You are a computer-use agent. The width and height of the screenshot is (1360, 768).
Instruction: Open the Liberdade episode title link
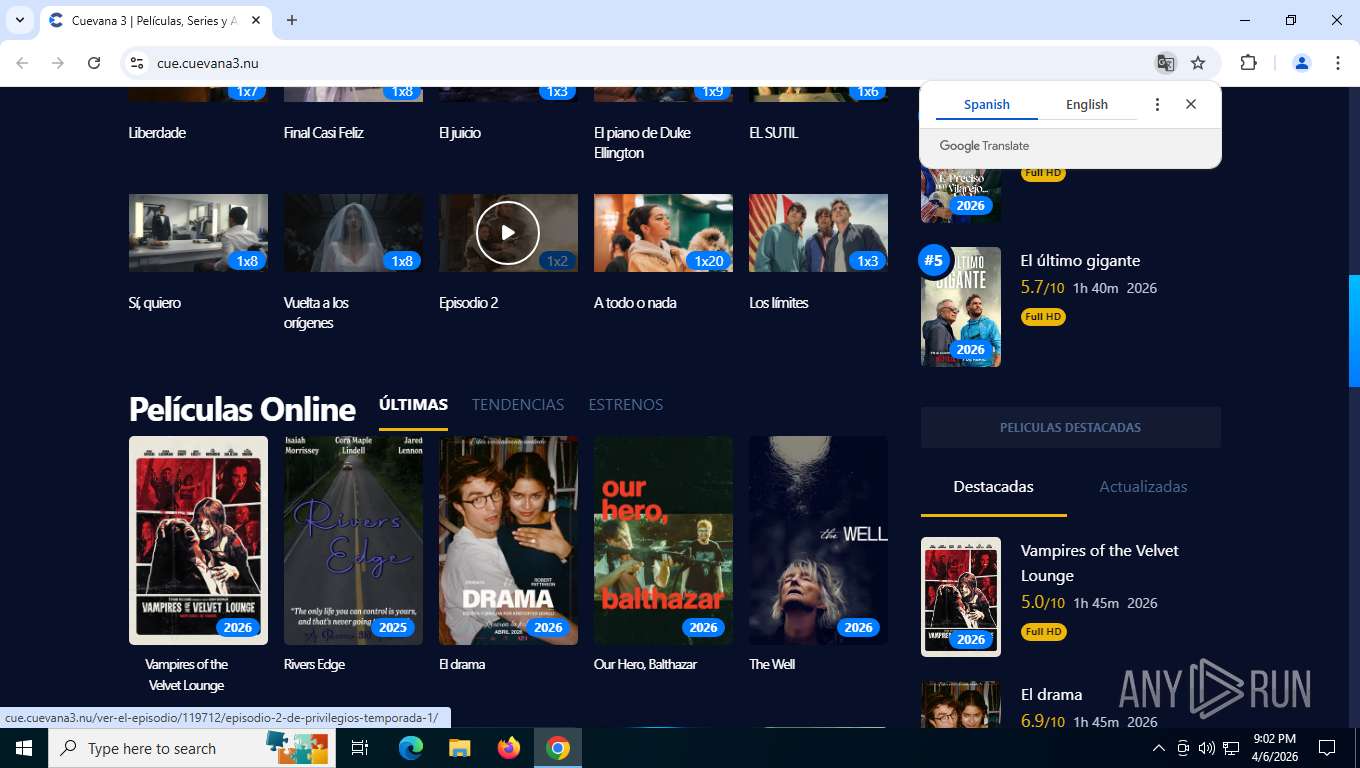tap(157, 132)
